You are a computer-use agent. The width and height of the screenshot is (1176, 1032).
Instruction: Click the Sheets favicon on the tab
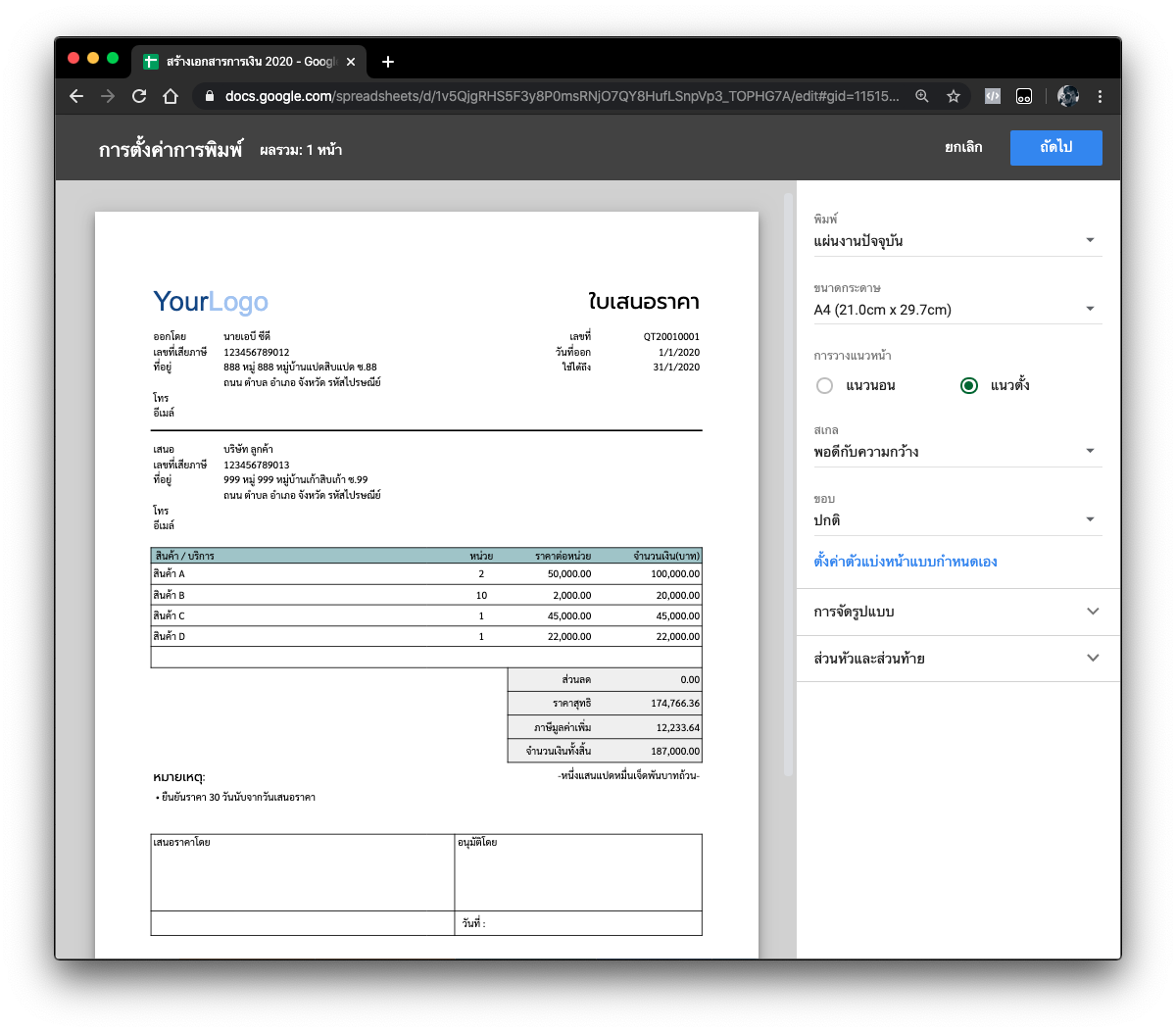point(151,62)
